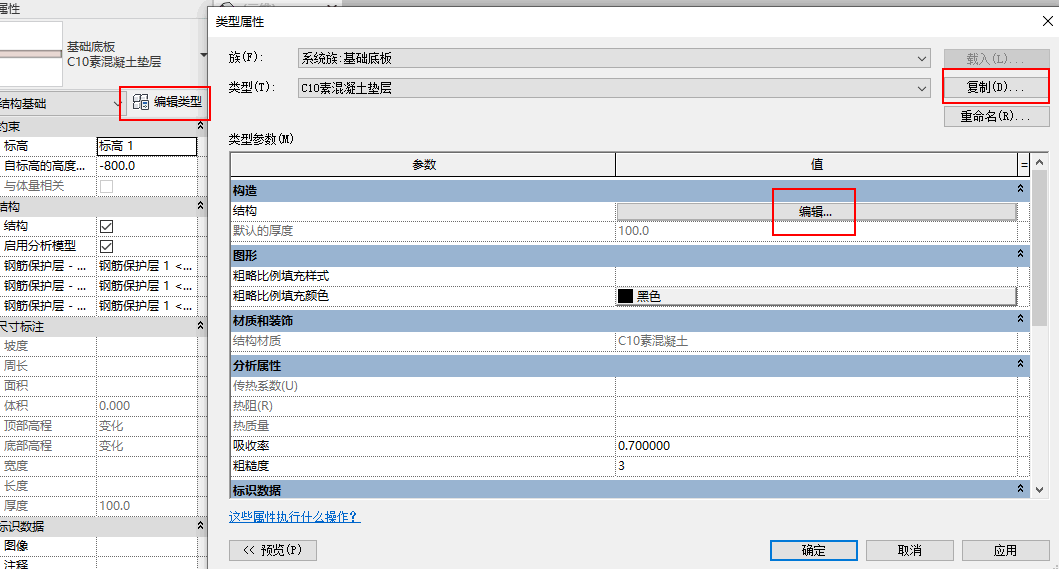Click the Rename (重命名) button
This screenshot has height=569, width=1059.
point(996,116)
